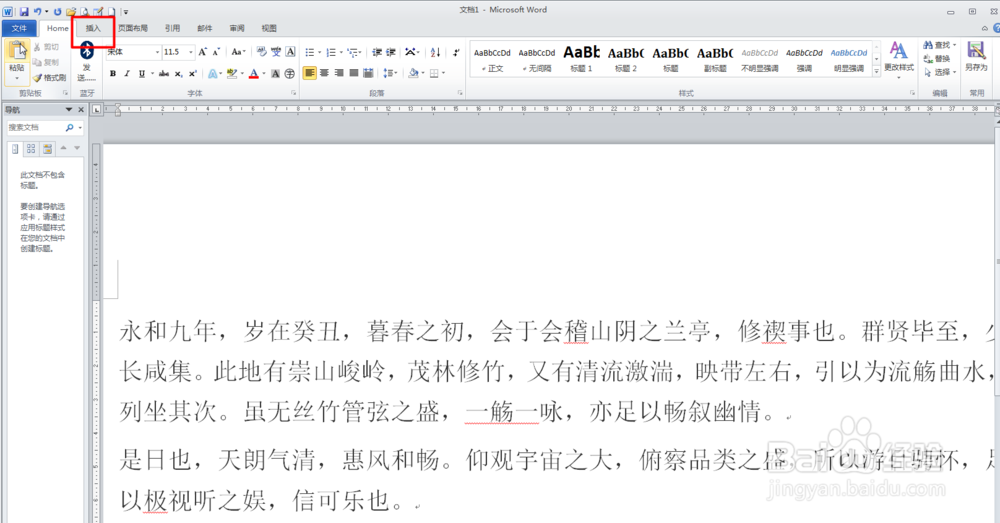Switch to the View (视图) tab
The width and height of the screenshot is (1000, 523).
(269, 28)
